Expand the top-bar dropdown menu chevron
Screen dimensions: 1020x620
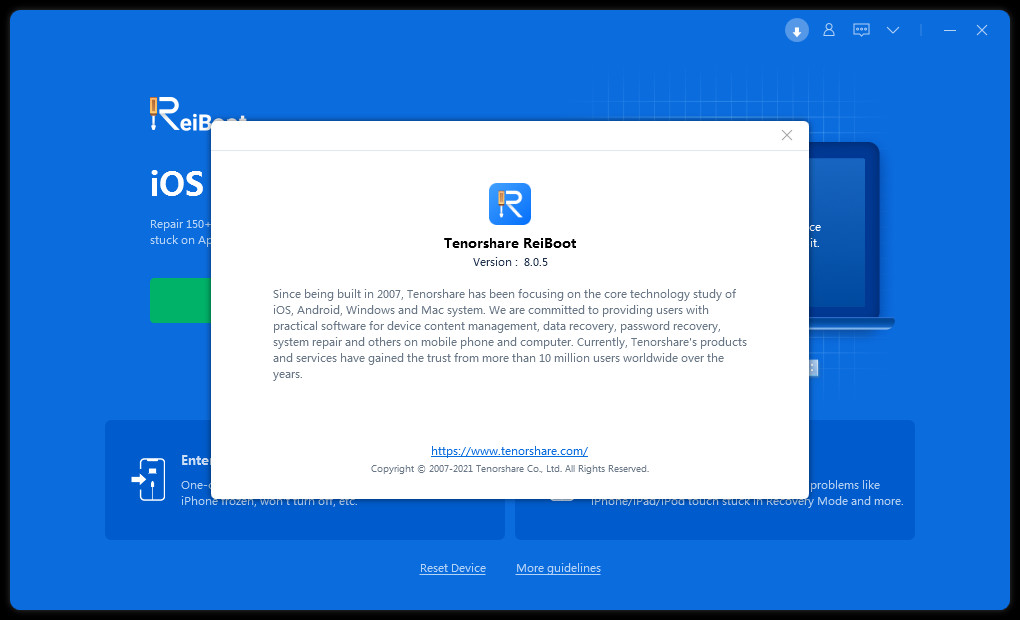tap(893, 30)
